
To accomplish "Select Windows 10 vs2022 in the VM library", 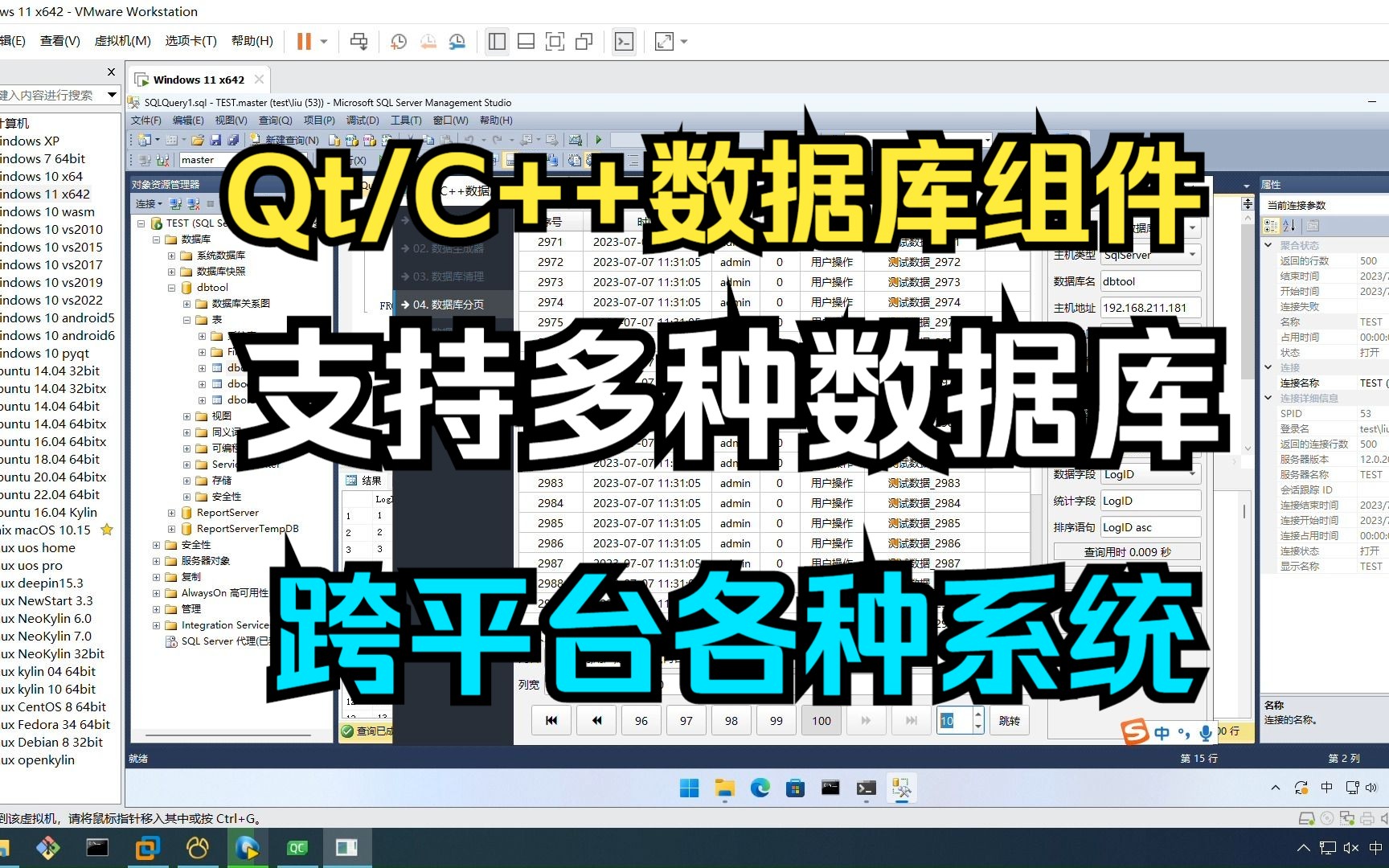I will pos(51,300).
